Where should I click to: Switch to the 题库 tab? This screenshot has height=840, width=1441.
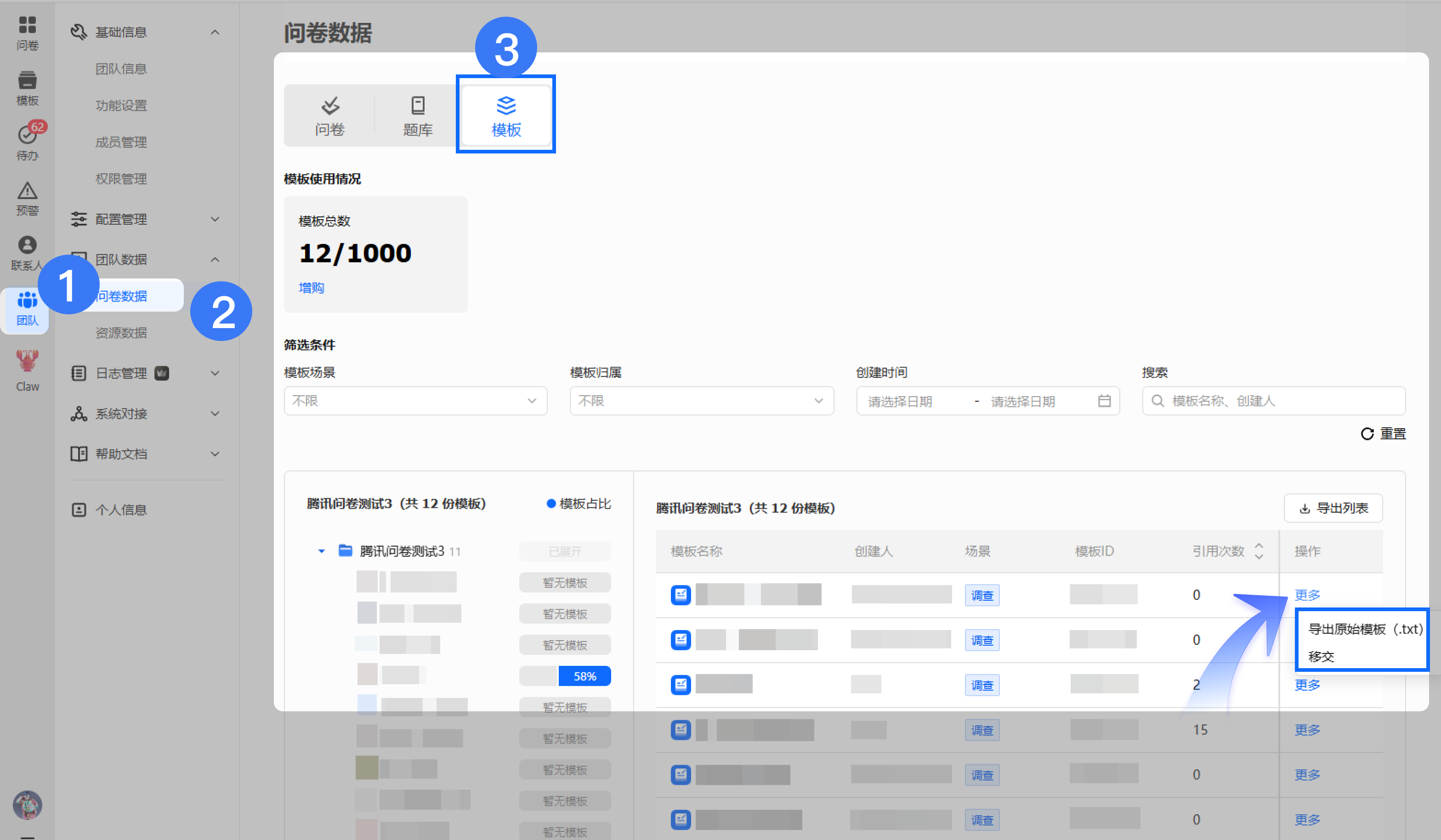[417, 116]
